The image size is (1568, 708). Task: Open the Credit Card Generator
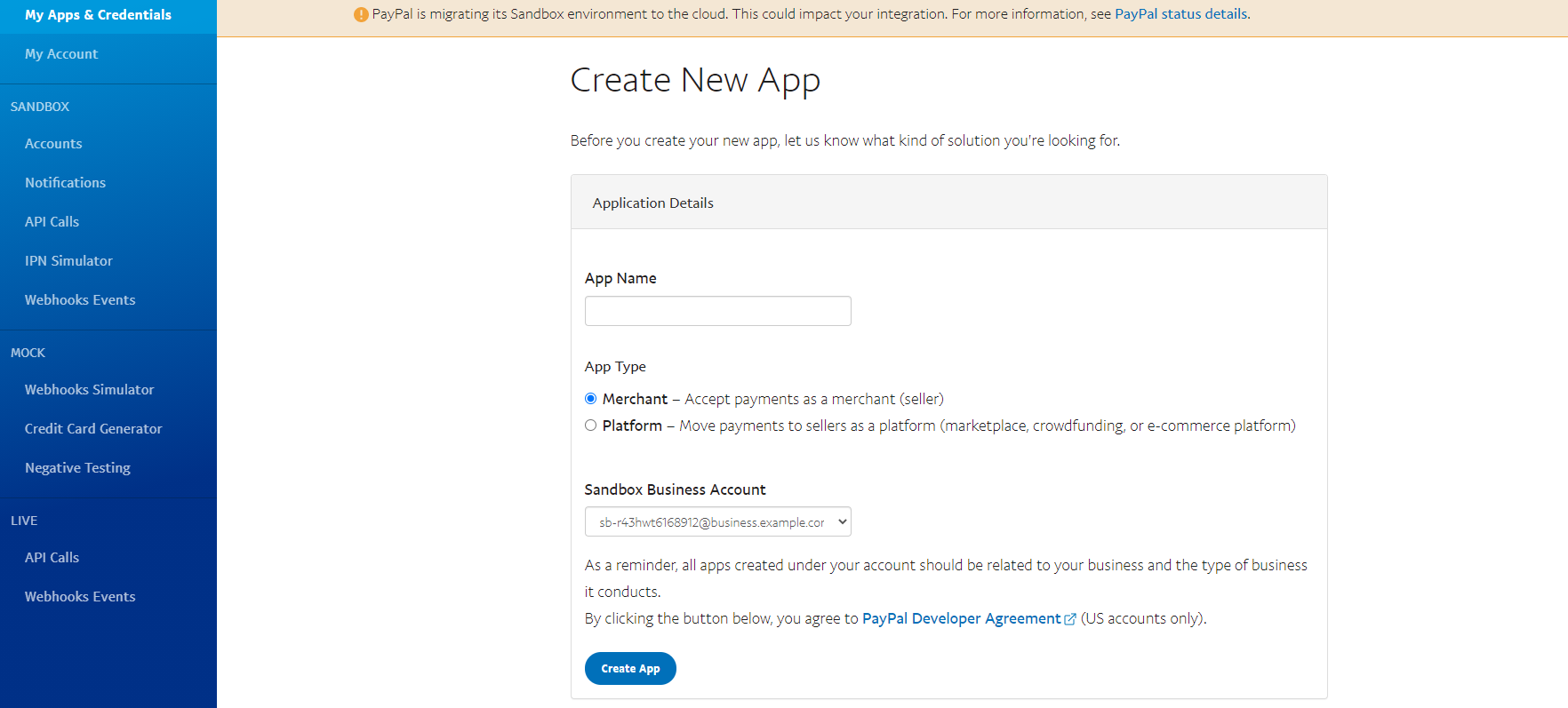93,429
